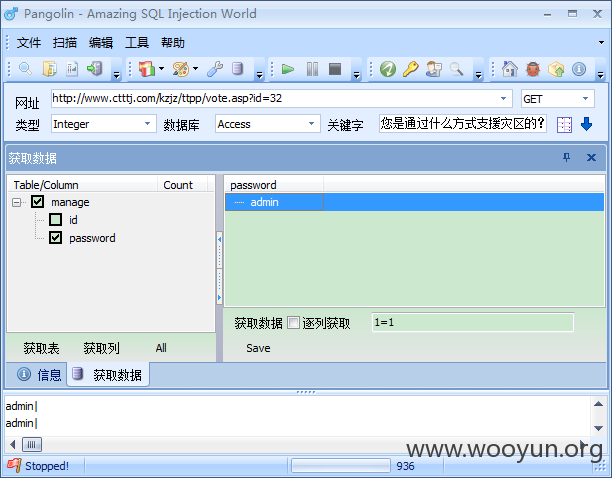
Task: Click the 获取表 button
Action: click(x=41, y=348)
